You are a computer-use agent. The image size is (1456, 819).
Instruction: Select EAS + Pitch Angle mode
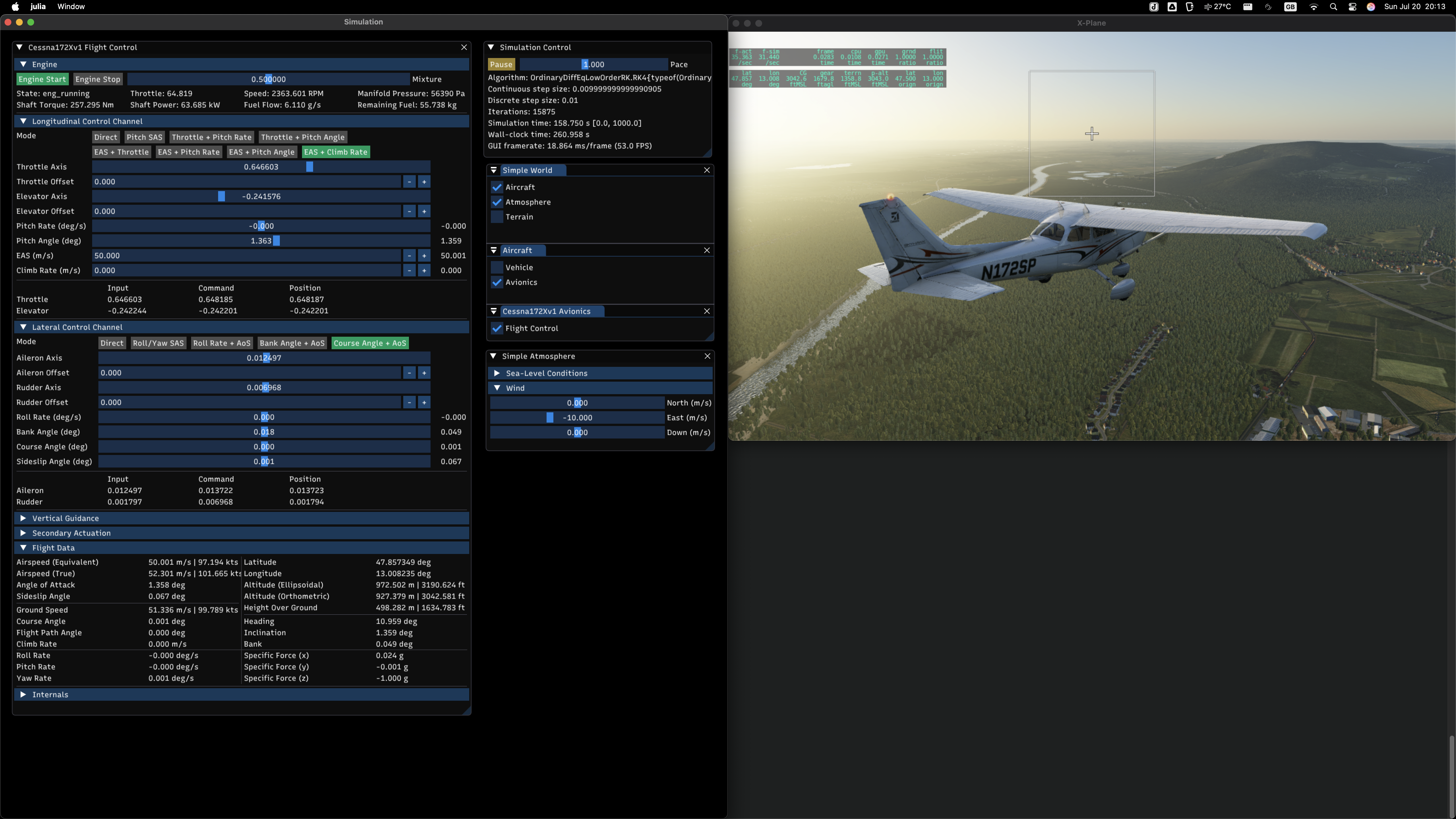pyautogui.click(x=262, y=152)
